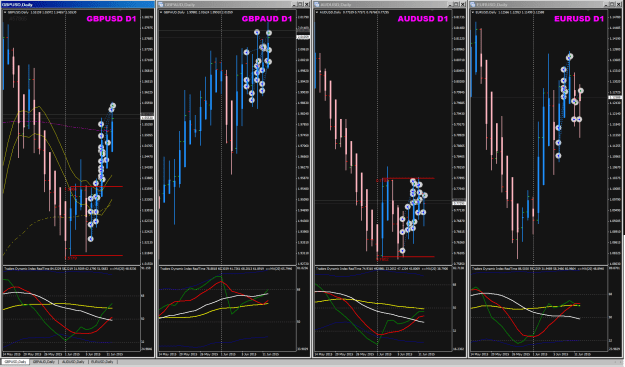Minimize the AUDUSD chart window
Image resolution: width=625 pixels, height=367 pixels.
(x=450, y=4)
